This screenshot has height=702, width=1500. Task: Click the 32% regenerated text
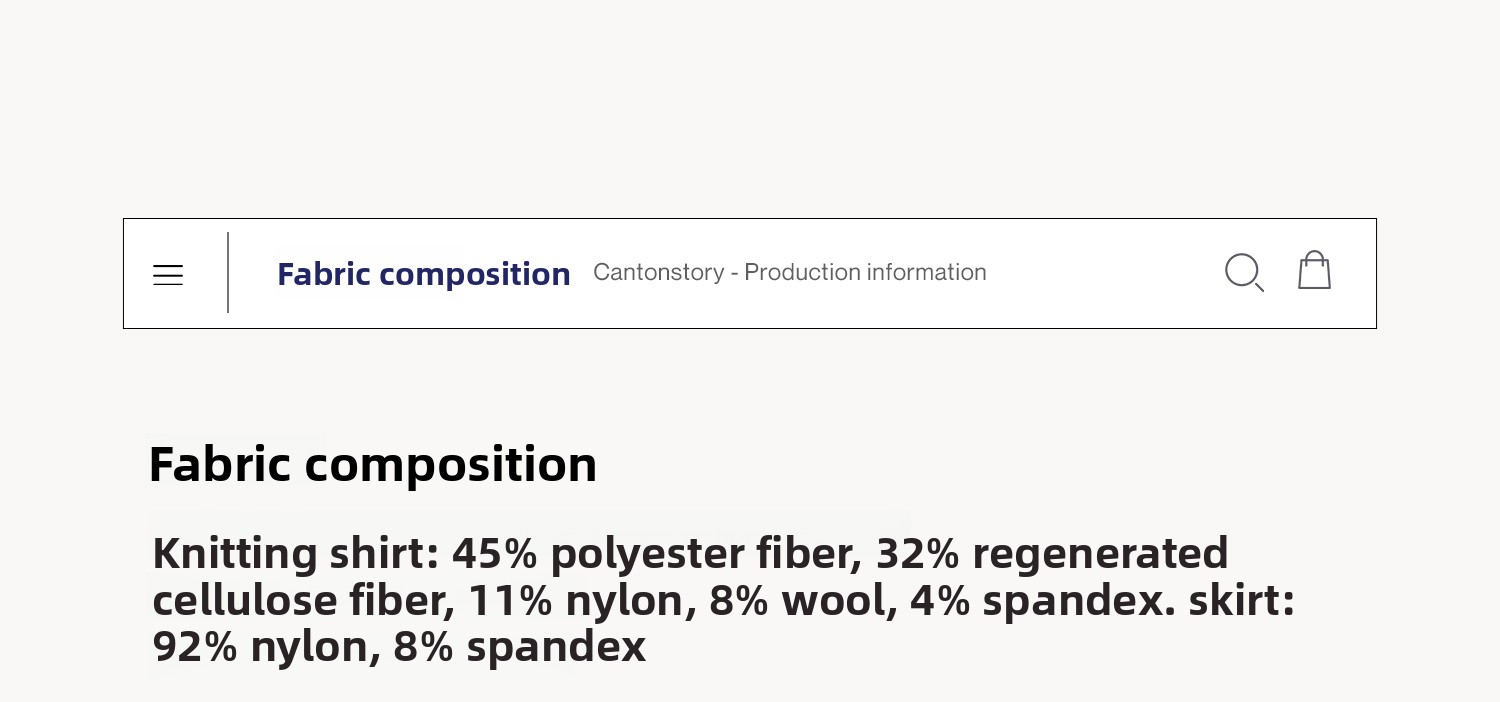click(x=1052, y=553)
